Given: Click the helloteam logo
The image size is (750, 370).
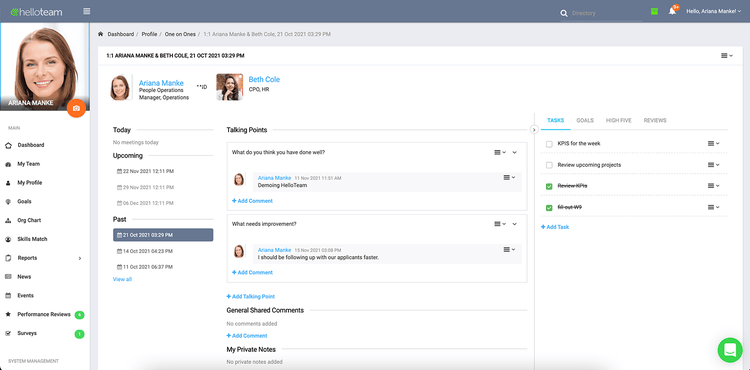Looking at the screenshot, I should click(x=36, y=12).
